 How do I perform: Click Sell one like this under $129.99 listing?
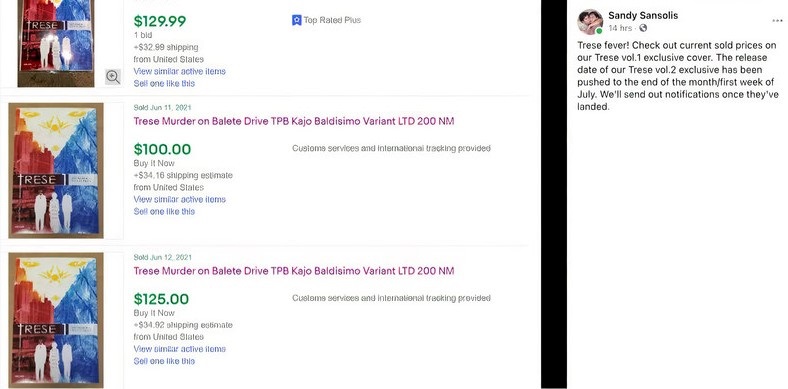click(164, 83)
